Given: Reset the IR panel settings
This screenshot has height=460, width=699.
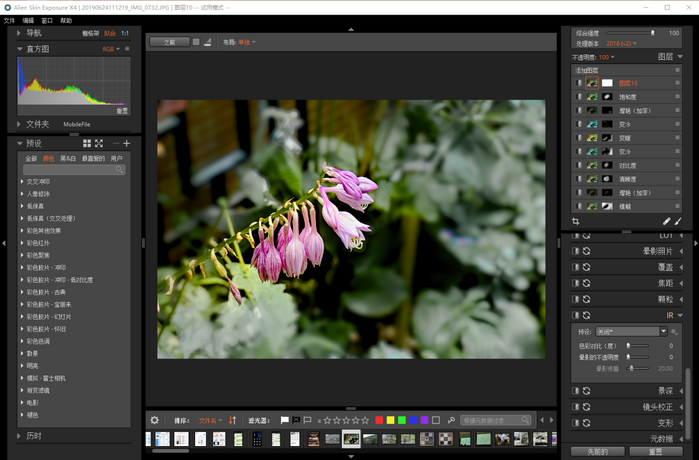Looking at the screenshot, I should pos(587,314).
